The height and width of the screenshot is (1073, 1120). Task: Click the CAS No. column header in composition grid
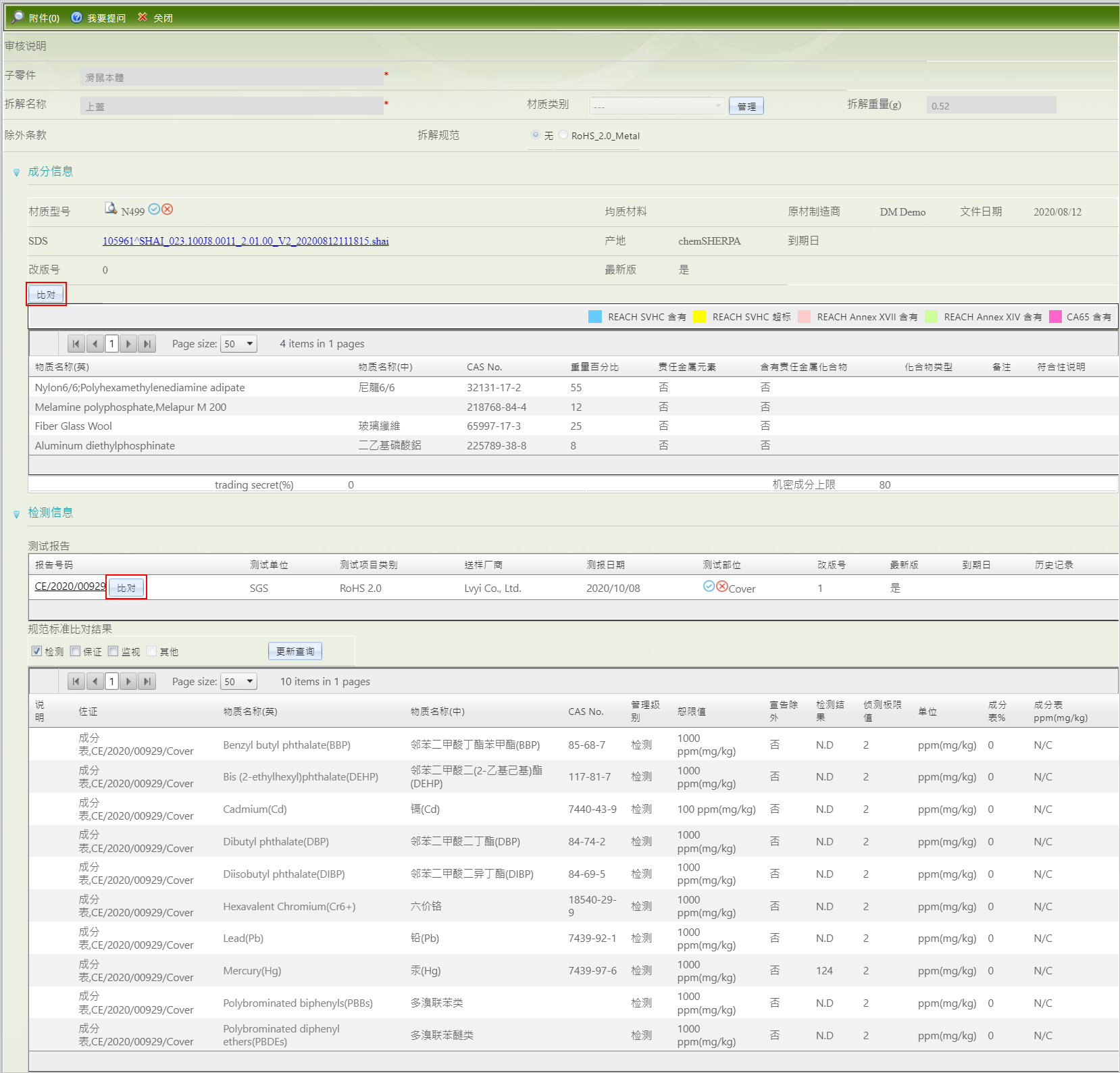pyautogui.click(x=484, y=367)
